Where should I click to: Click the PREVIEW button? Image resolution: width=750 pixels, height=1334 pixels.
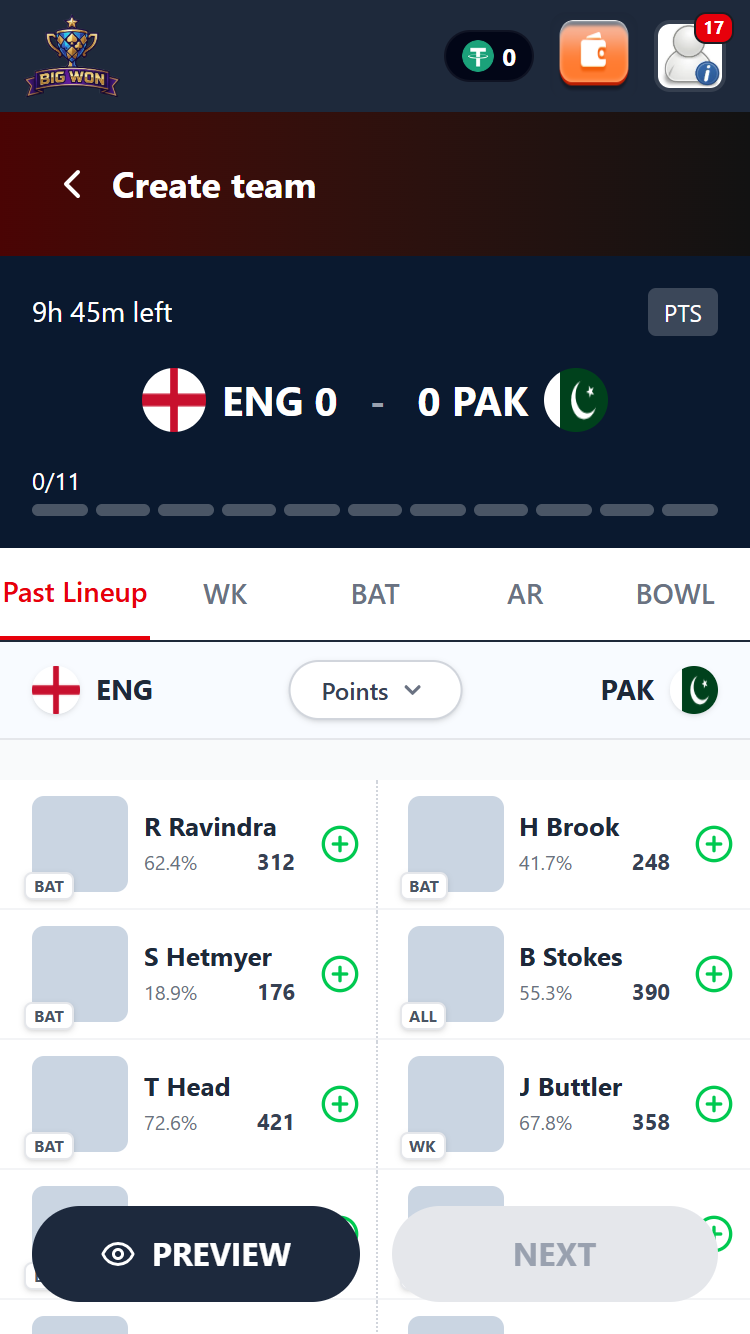point(196,1254)
